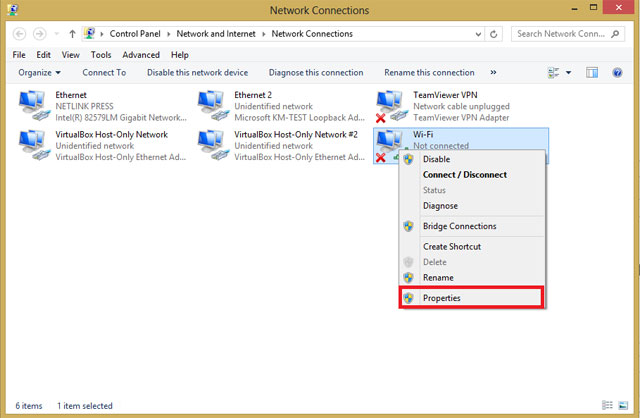Choose Bridge Connections in context menu
The width and height of the screenshot is (640, 418).
click(471, 226)
